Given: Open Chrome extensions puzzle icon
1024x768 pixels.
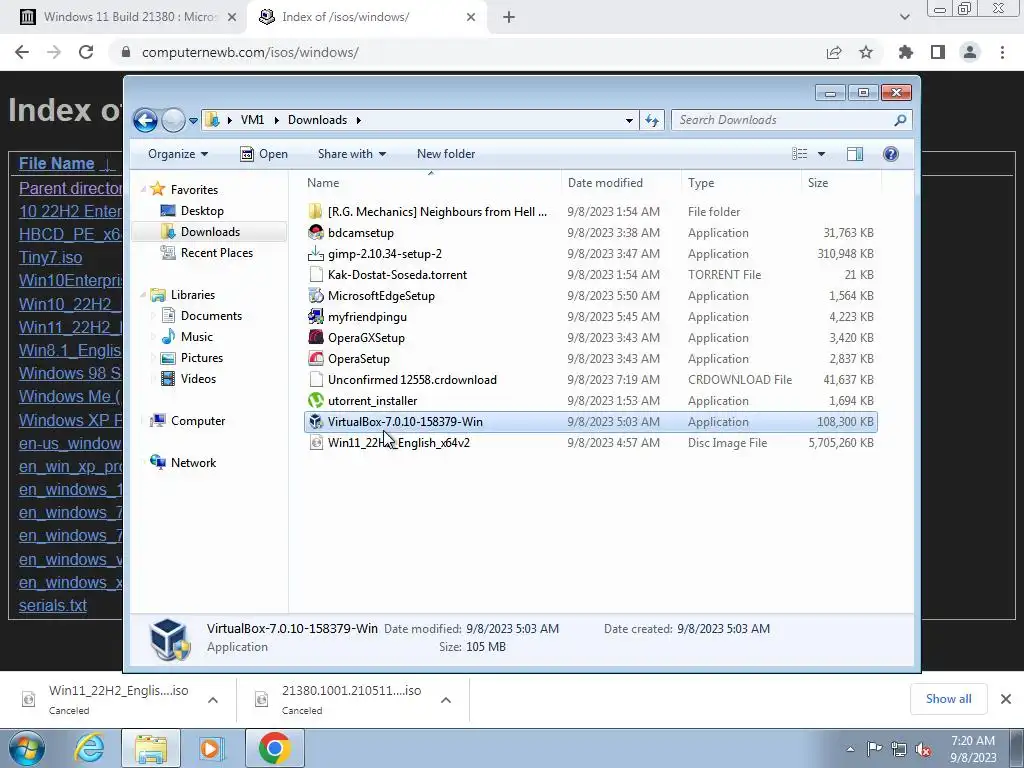Looking at the screenshot, I should point(906,52).
